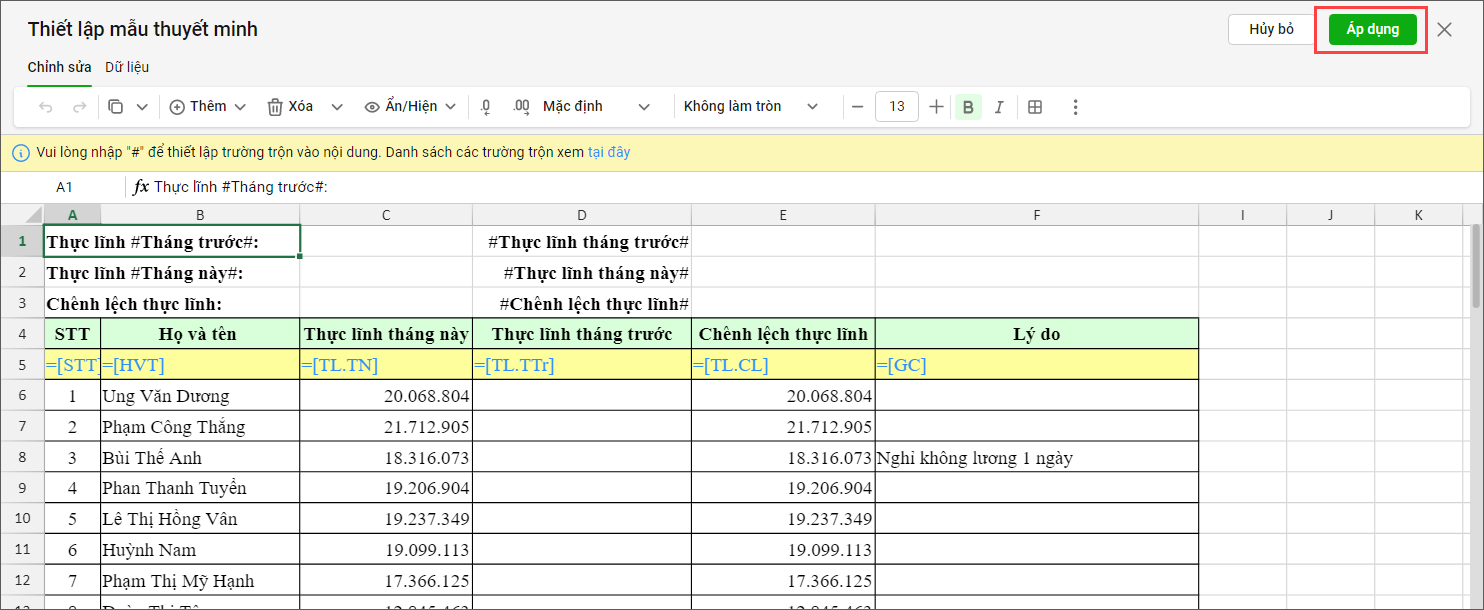Screen dimensions: 1484x610
Task: Click the copy icon in toolbar
Action: [x=116, y=107]
